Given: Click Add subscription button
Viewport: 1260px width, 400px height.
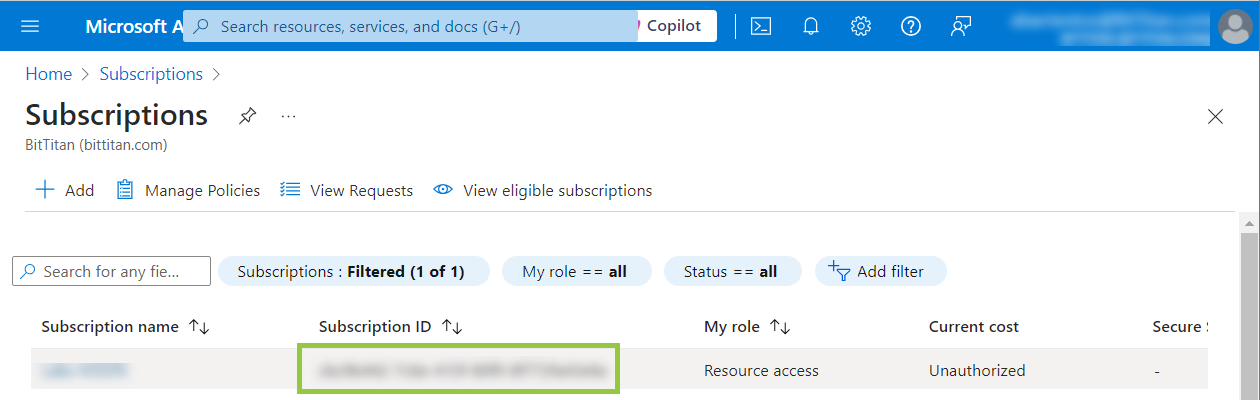Looking at the screenshot, I should click(65, 190).
